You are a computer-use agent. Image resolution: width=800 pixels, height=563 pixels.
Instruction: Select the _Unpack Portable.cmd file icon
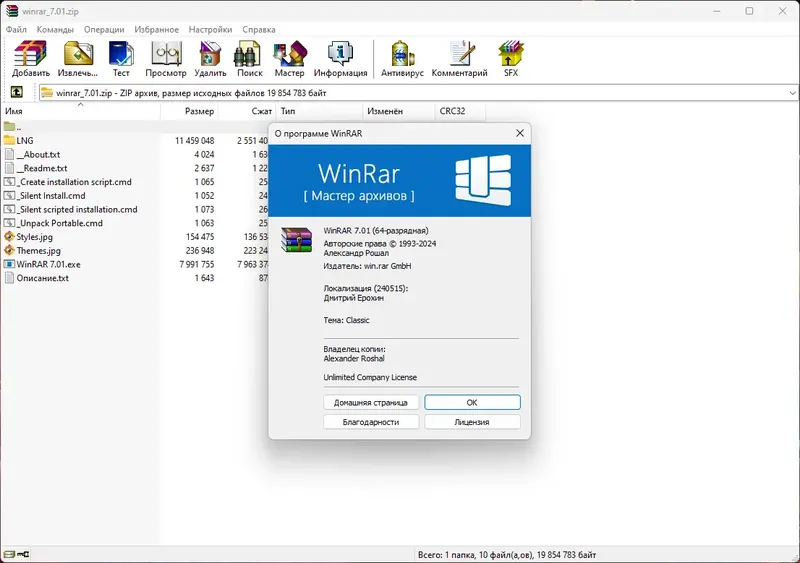click(x=9, y=223)
